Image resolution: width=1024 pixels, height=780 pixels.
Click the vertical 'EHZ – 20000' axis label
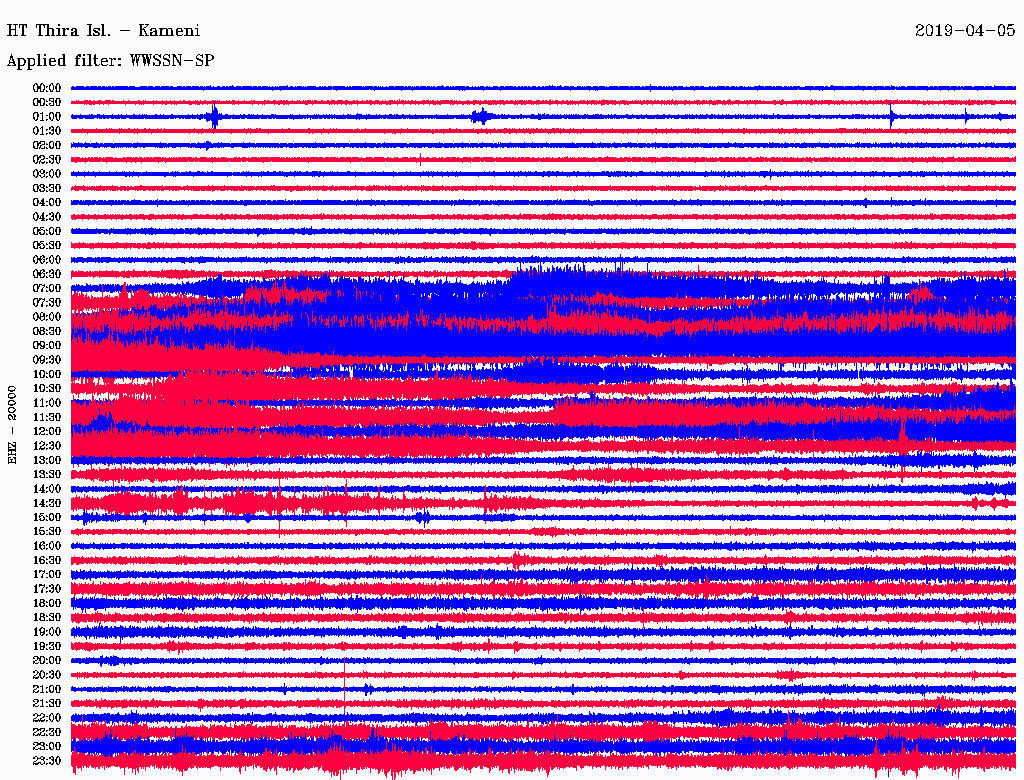pos(12,425)
